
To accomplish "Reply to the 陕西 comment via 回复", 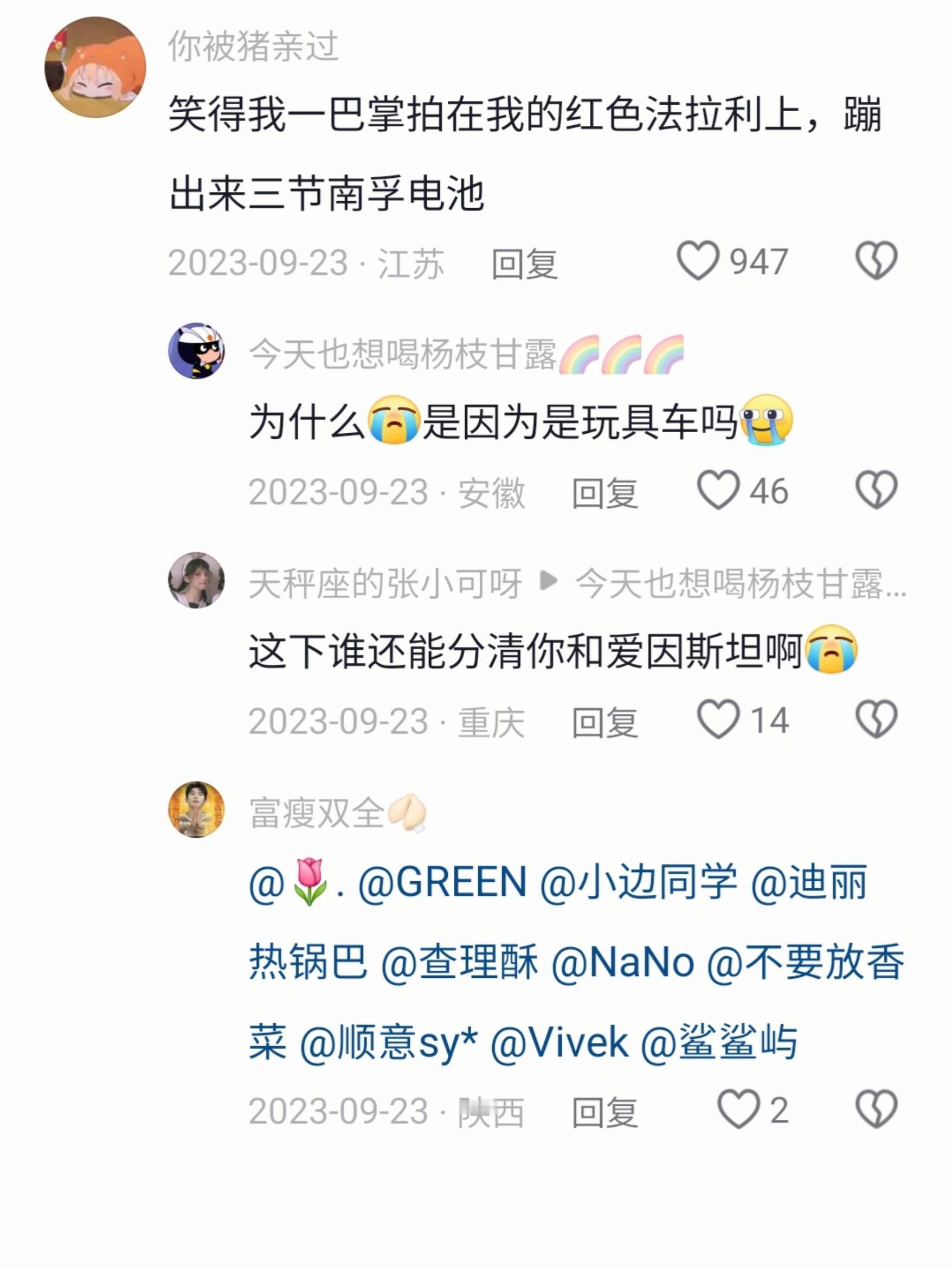I will (605, 1112).
